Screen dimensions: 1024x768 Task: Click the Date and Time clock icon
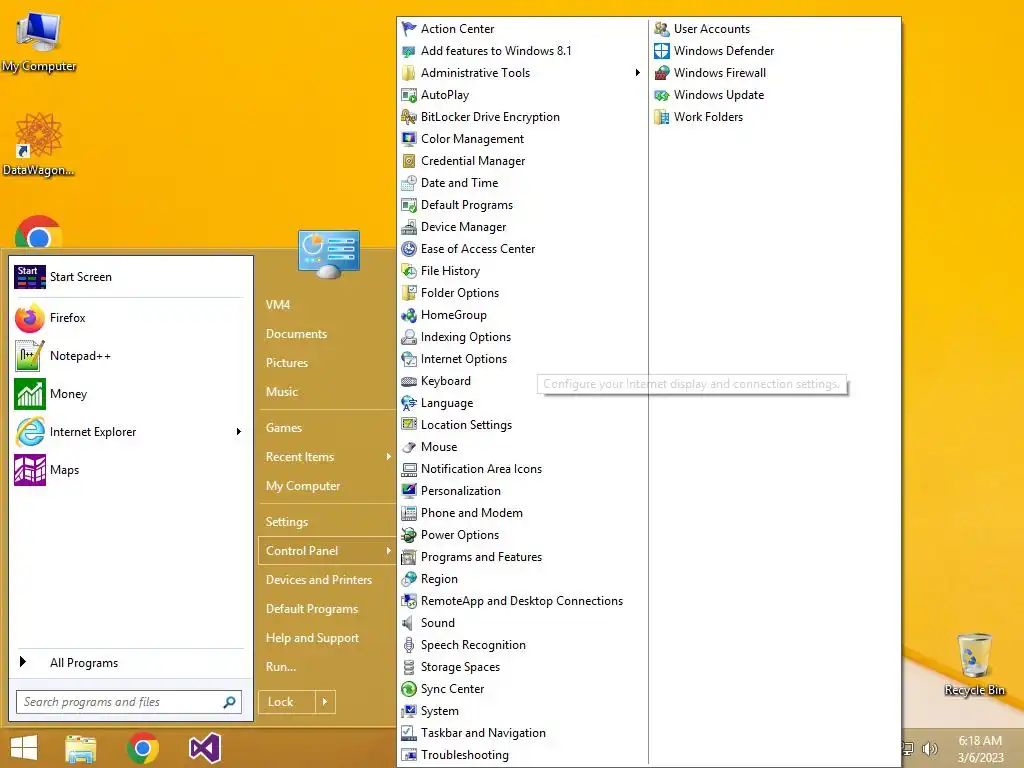pos(409,183)
